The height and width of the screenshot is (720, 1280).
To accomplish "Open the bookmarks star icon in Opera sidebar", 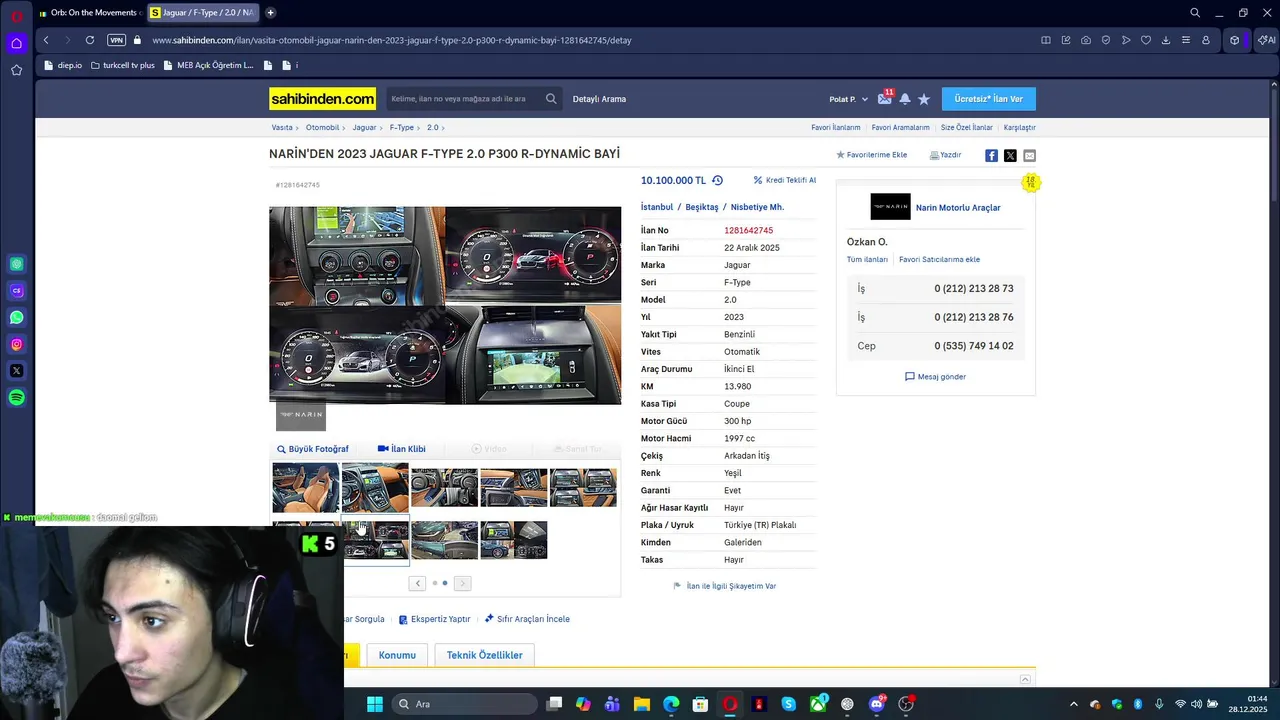I will tap(16, 70).
